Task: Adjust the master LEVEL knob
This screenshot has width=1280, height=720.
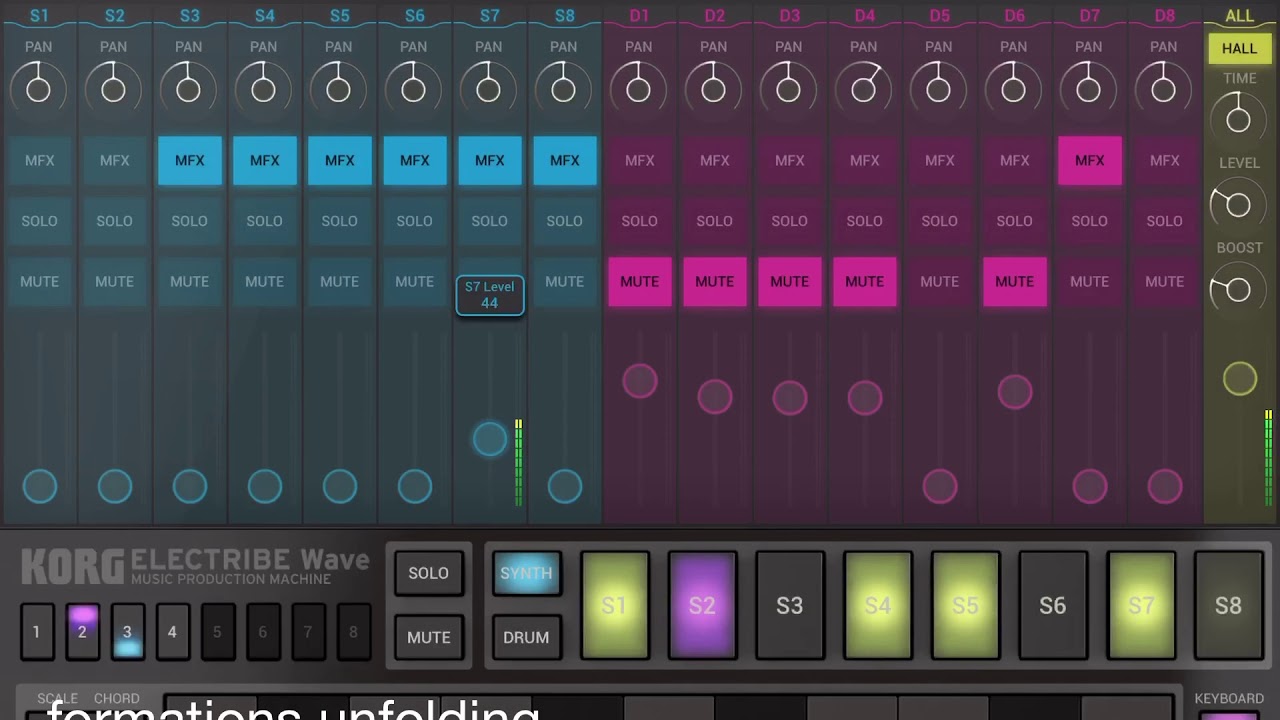Action: 1238,205
